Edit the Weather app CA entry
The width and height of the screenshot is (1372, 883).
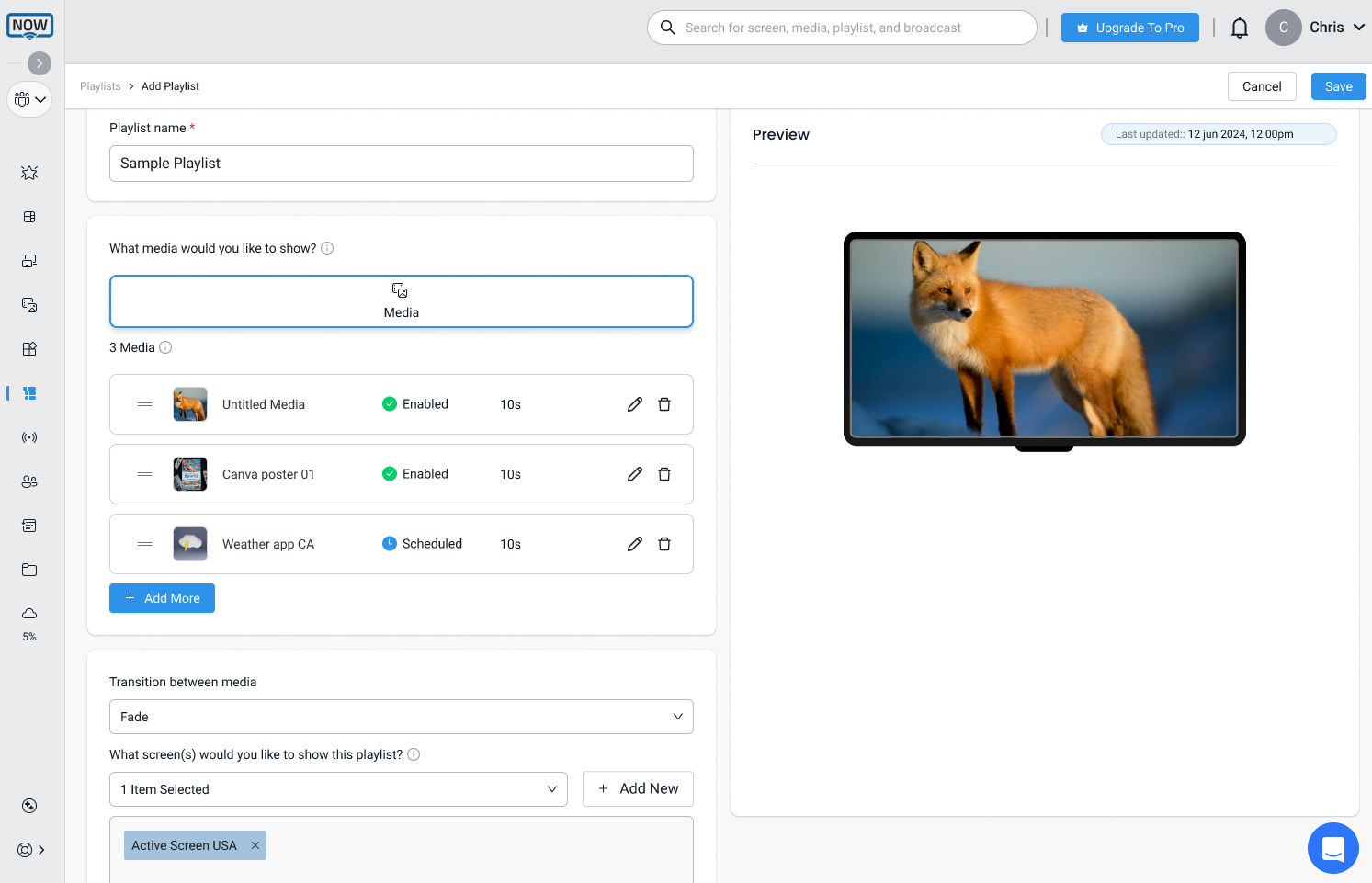coord(634,543)
